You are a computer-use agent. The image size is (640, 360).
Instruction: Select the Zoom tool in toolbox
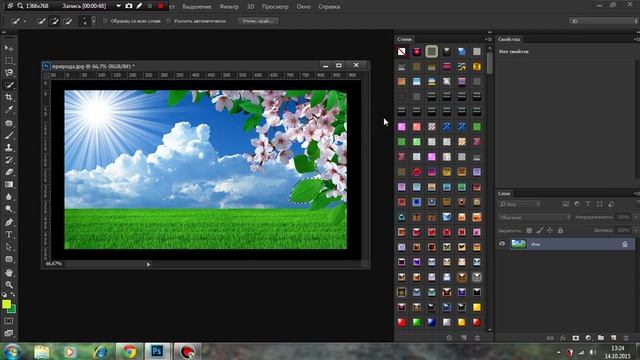tap(9, 285)
